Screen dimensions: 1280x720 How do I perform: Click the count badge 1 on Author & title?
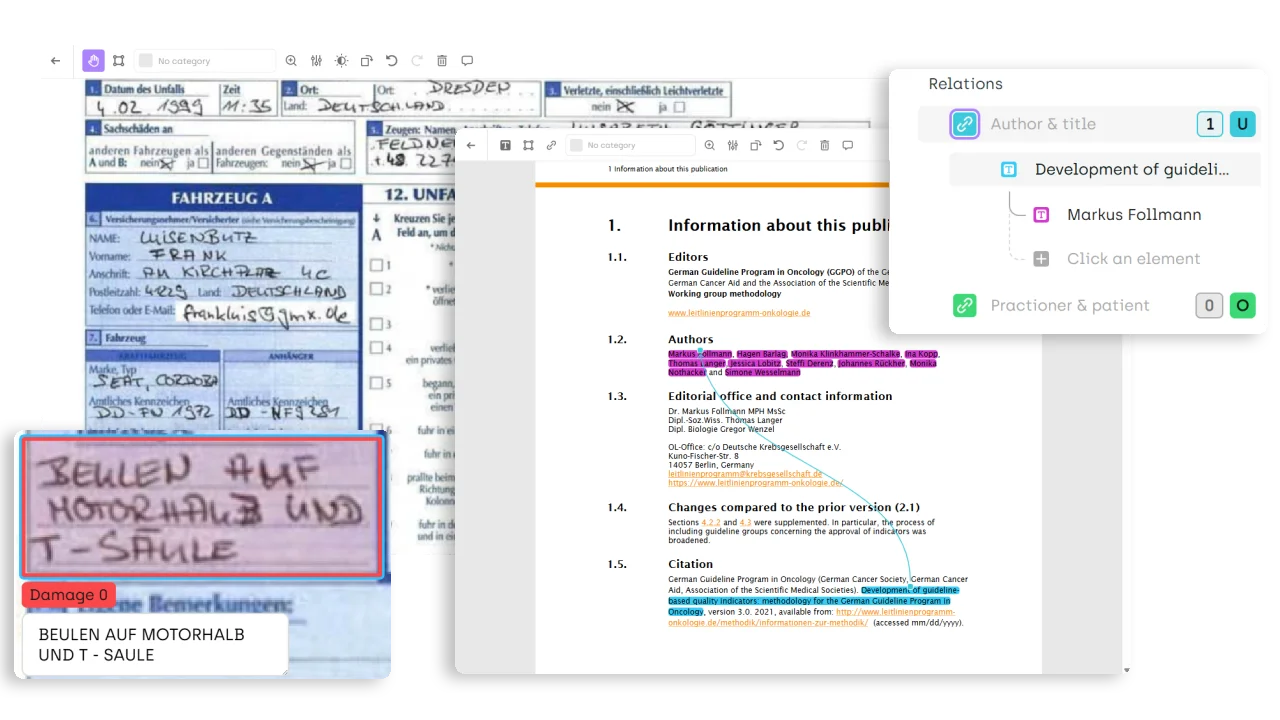tap(1210, 124)
